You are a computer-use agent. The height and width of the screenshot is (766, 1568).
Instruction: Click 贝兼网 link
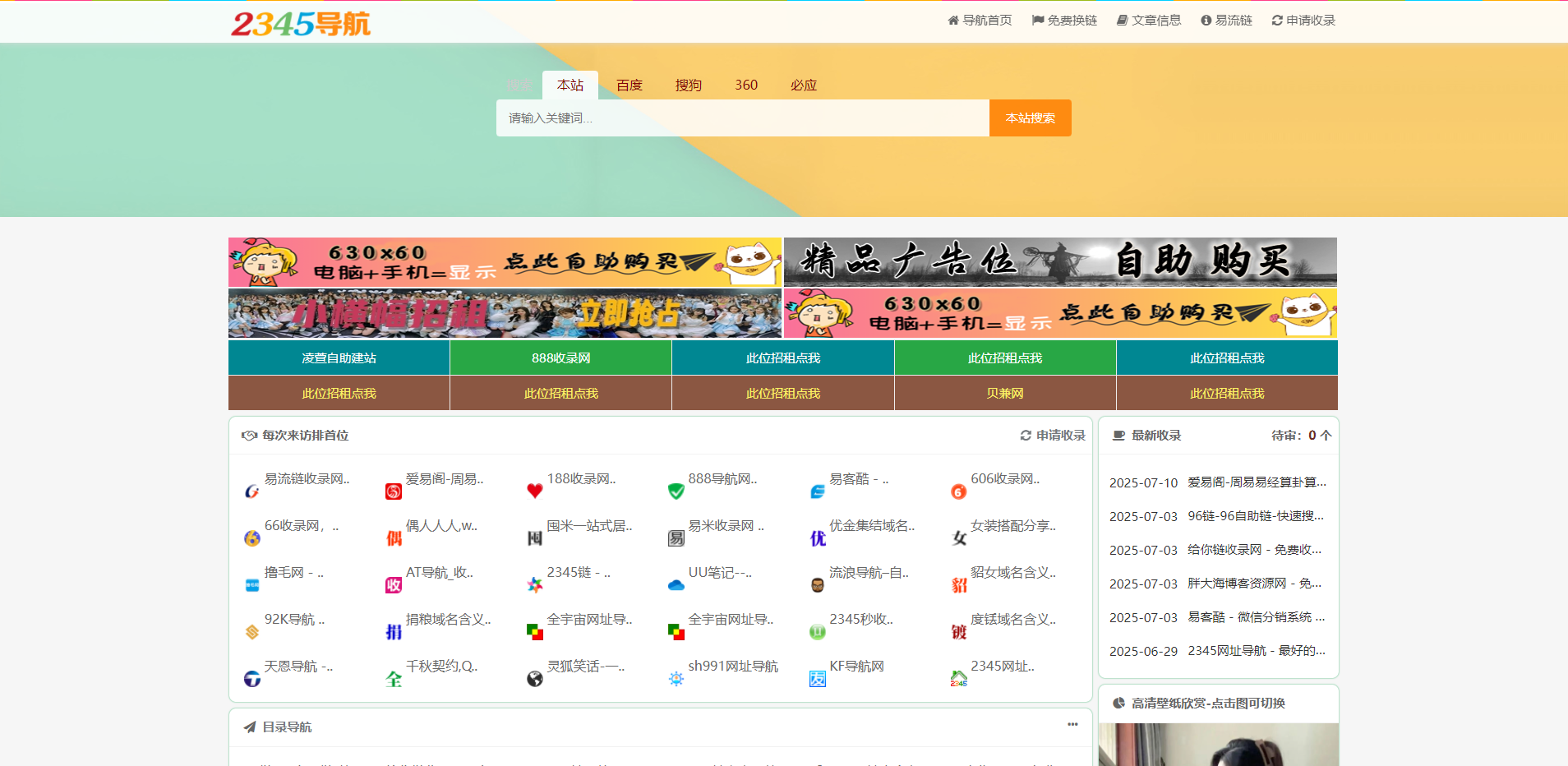click(x=1005, y=393)
